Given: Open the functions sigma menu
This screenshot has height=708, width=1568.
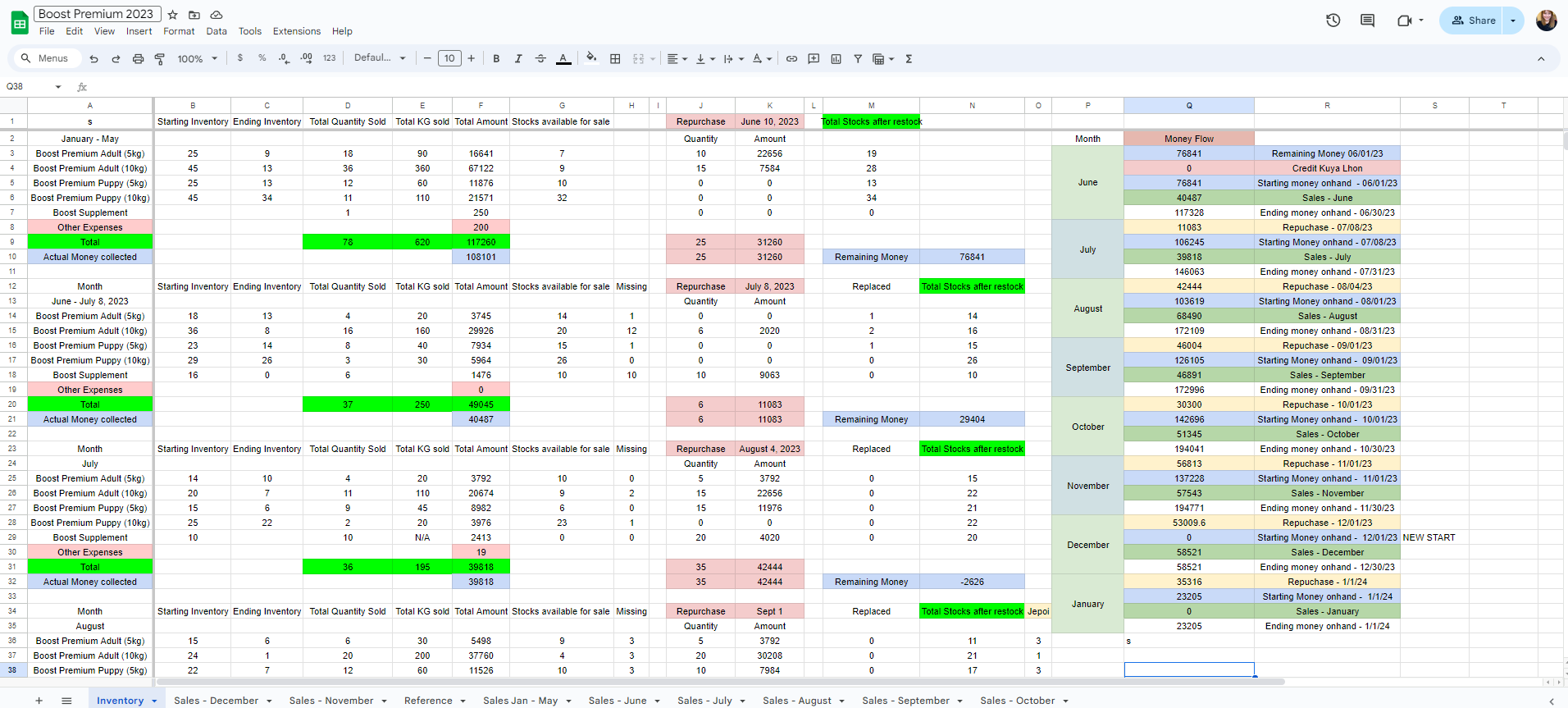Looking at the screenshot, I should [x=909, y=58].
